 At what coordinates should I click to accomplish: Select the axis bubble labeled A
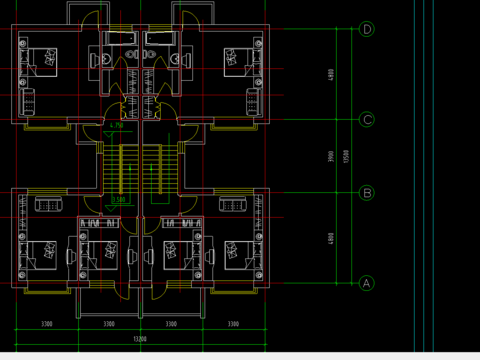click(366, 283)
